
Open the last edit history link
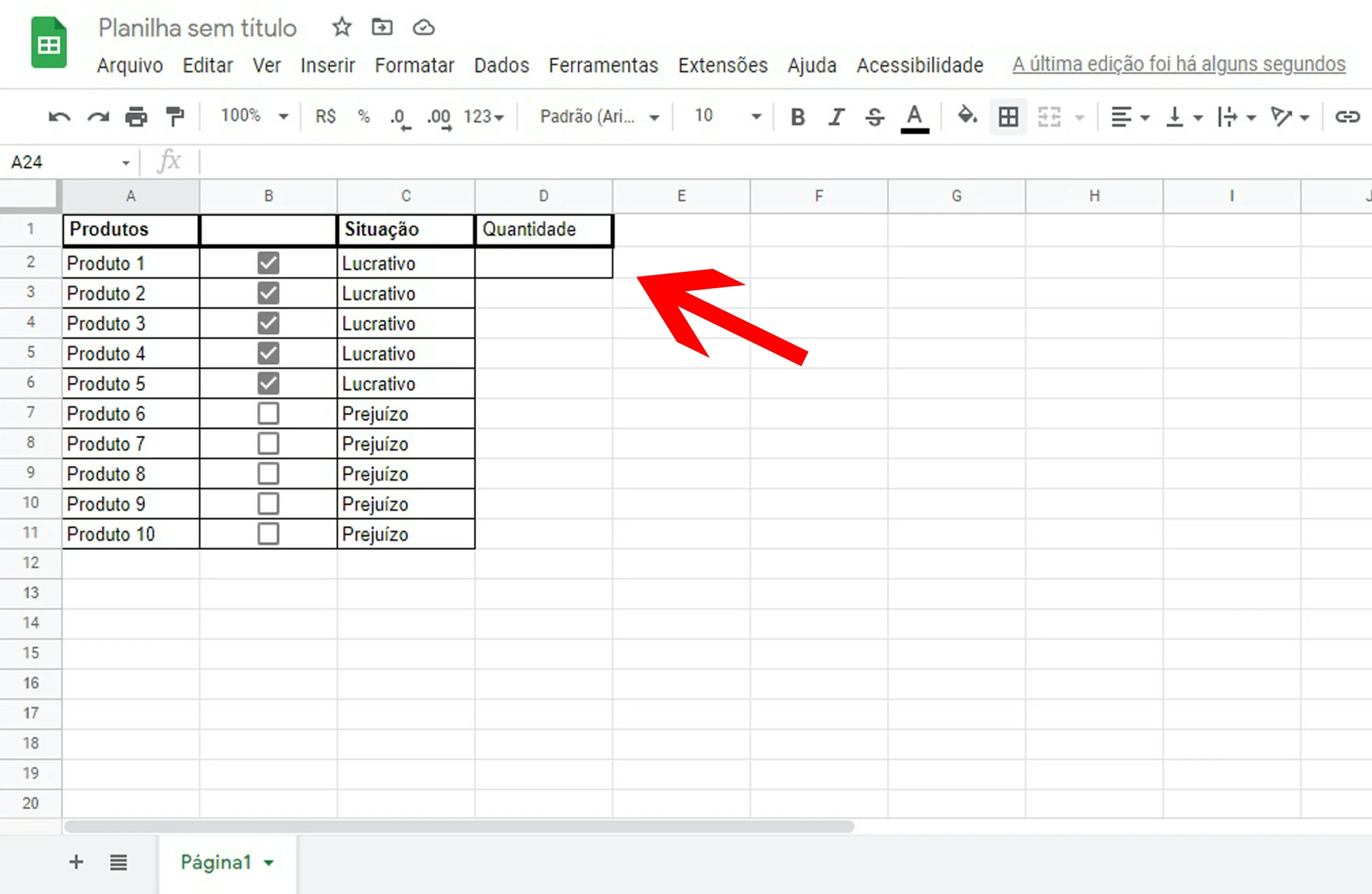[x=1179, y=64]
